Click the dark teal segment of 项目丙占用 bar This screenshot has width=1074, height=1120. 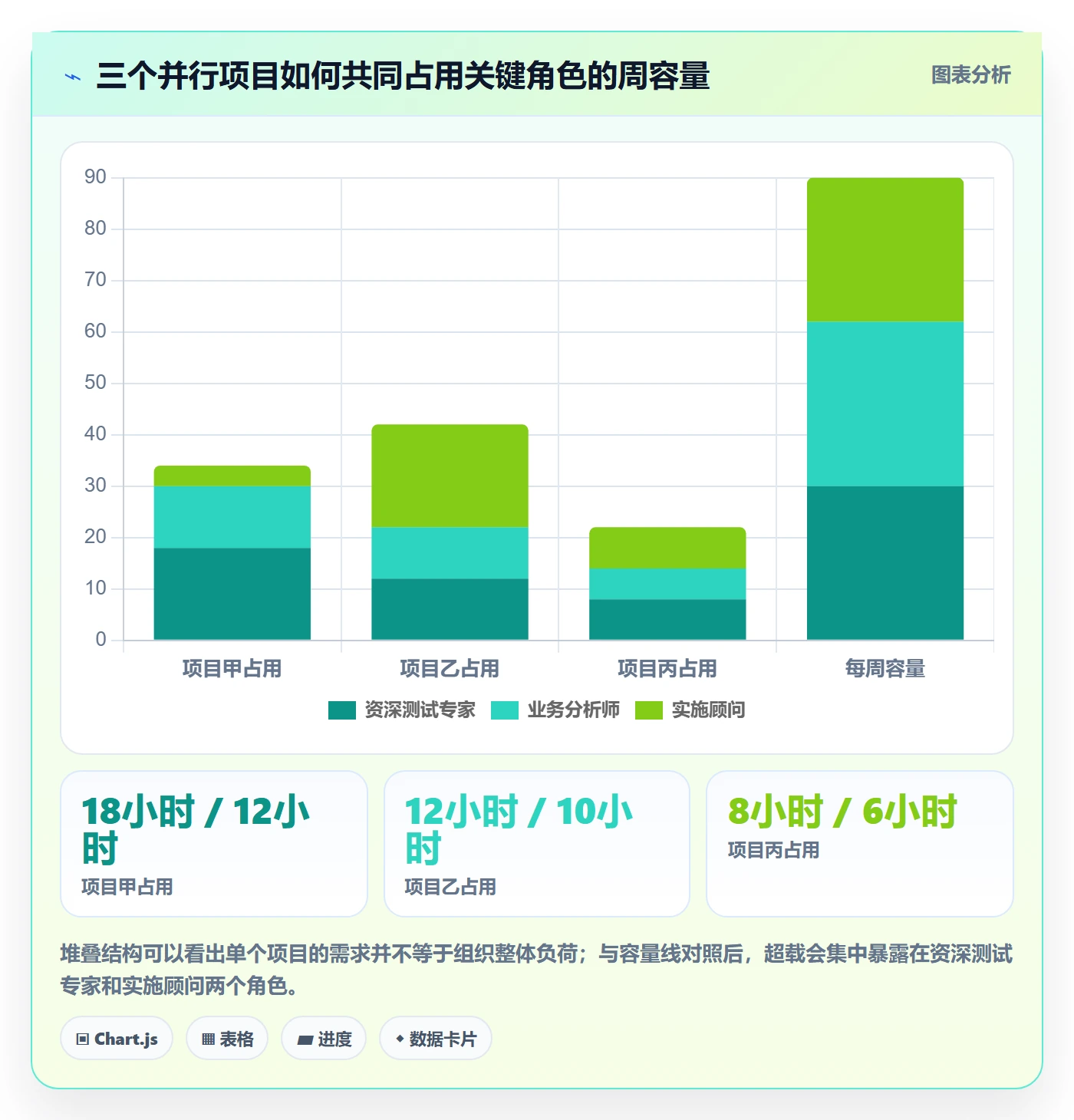[x=667, y=619]
